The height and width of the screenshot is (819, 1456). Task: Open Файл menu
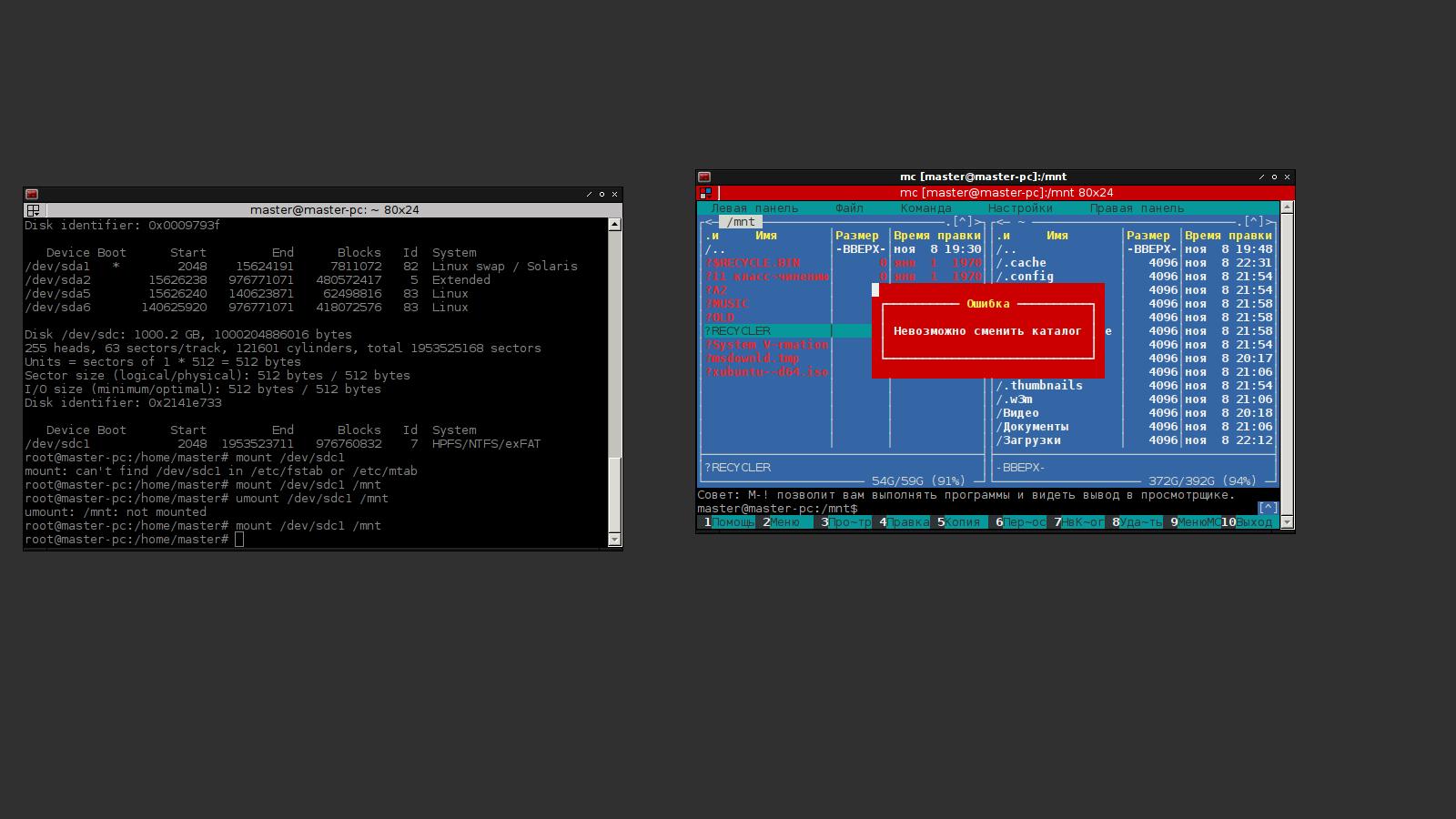tap(849, 208)
